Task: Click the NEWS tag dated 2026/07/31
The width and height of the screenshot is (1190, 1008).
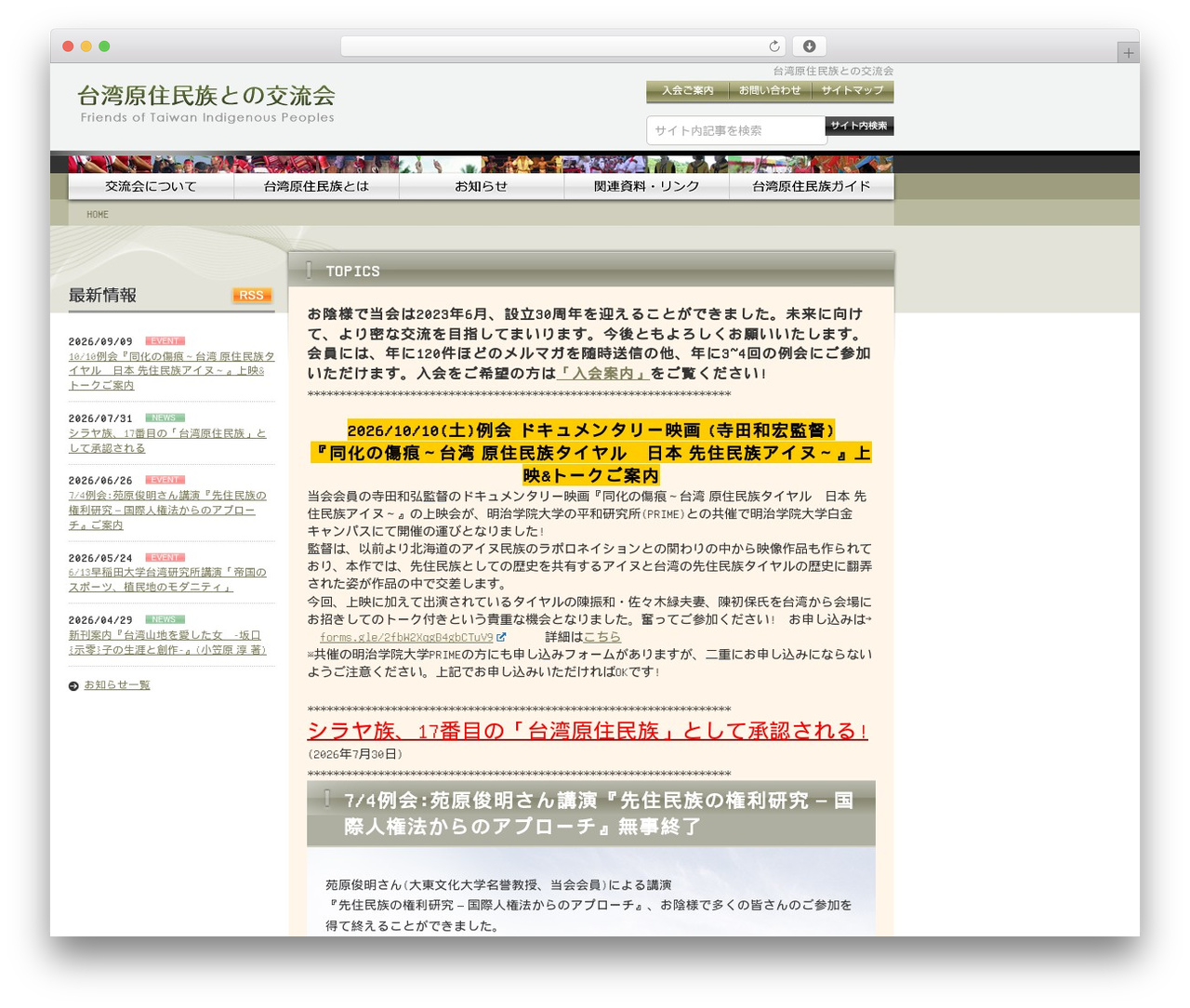Action: tap(165, 418)
